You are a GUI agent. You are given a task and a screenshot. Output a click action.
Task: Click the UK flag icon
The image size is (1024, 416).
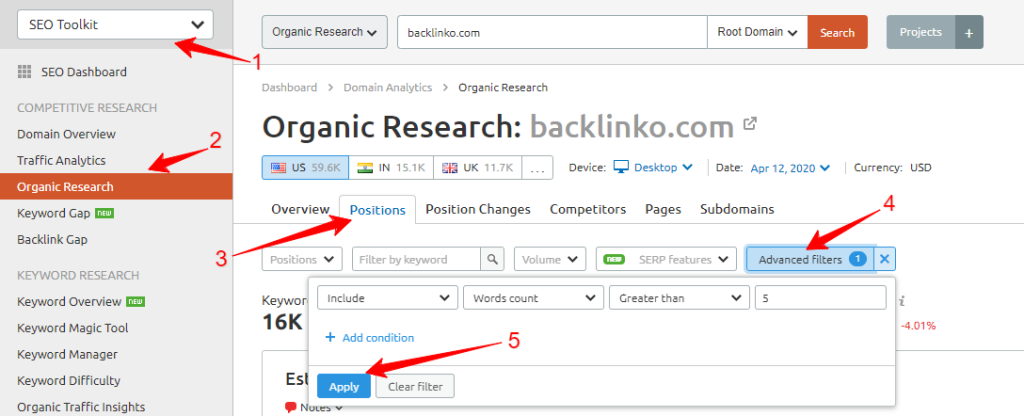tap(450, 167)
